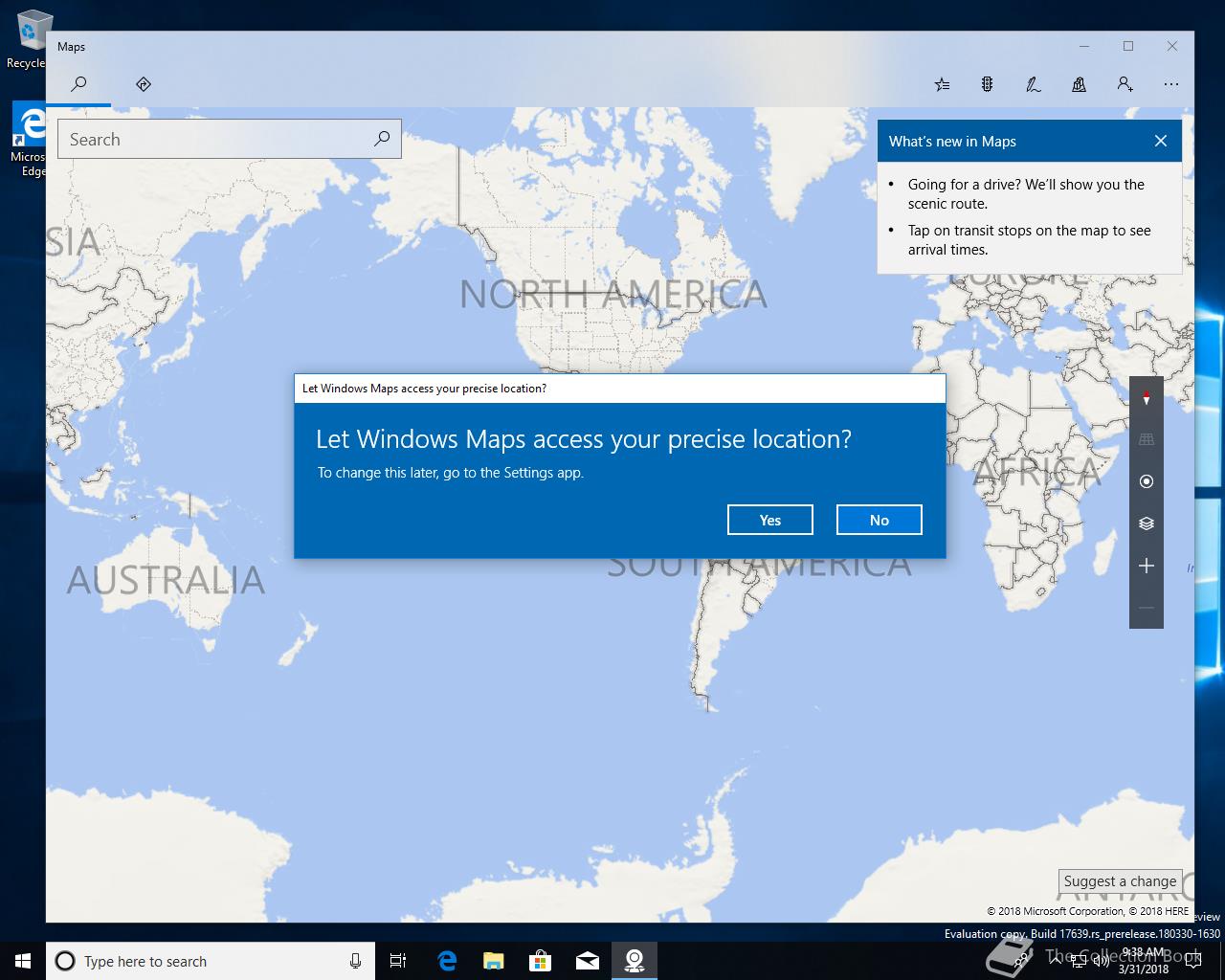
Task: Toggle tilt map view icon
Action: point(1147,439)
